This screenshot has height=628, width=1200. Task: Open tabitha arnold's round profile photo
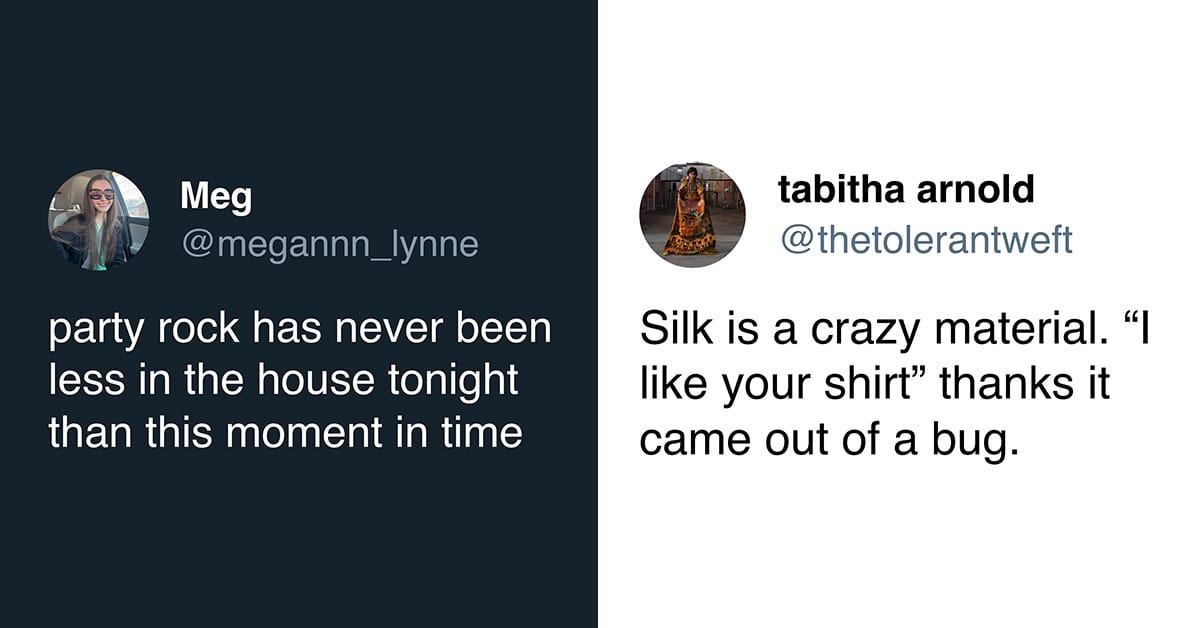[692, 215]
